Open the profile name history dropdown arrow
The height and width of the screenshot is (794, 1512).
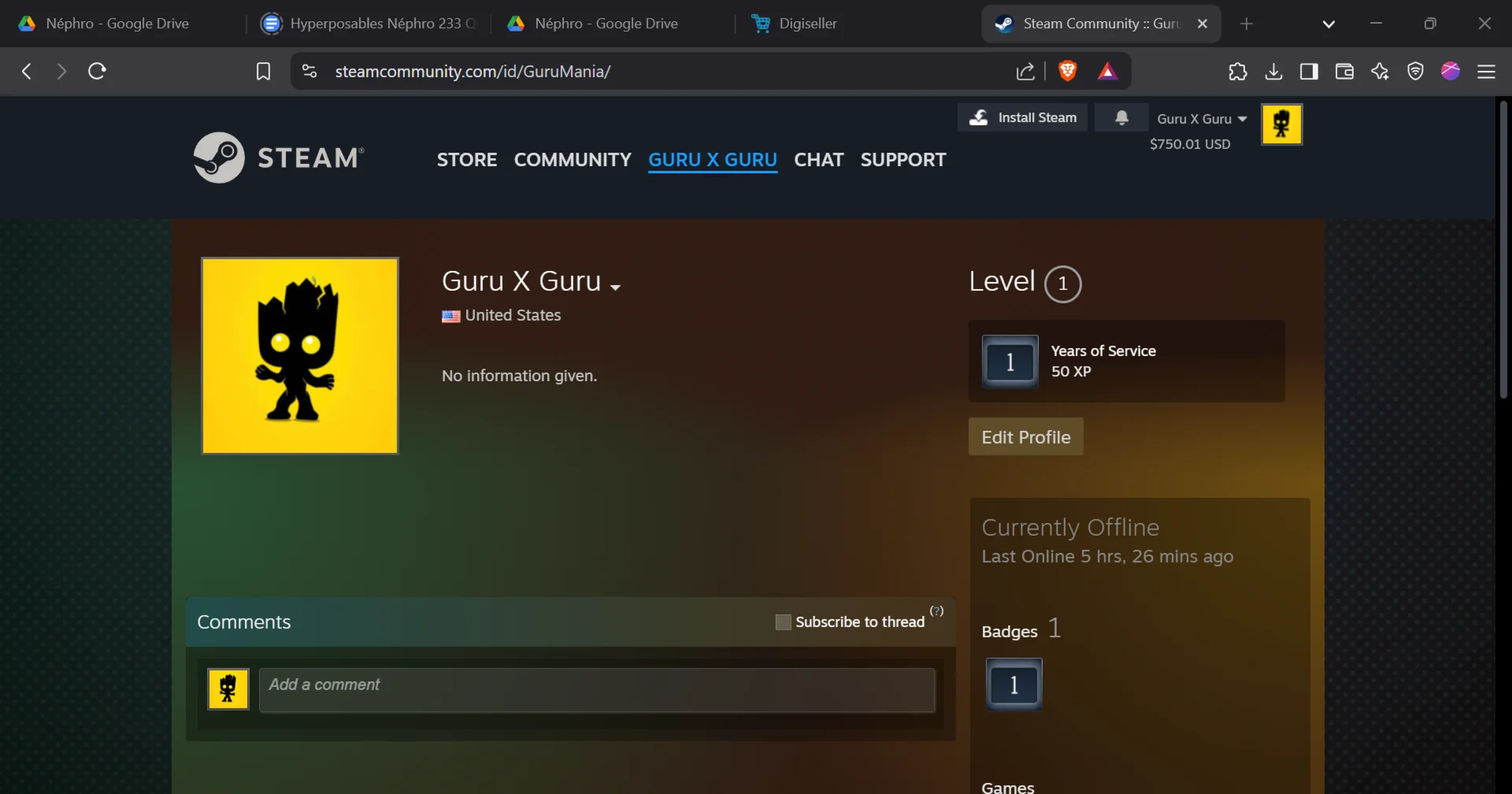pyautogui.click(x=615, y=287)
